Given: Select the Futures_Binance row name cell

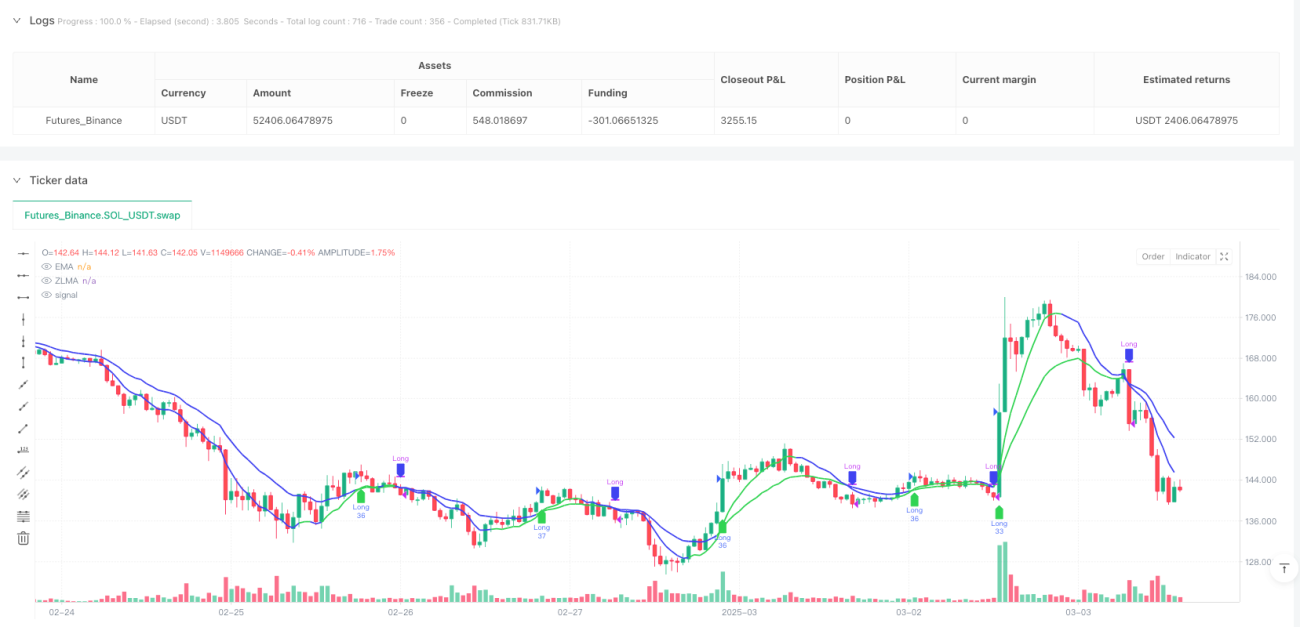Looking at the screenshot, I should [84, 120].
